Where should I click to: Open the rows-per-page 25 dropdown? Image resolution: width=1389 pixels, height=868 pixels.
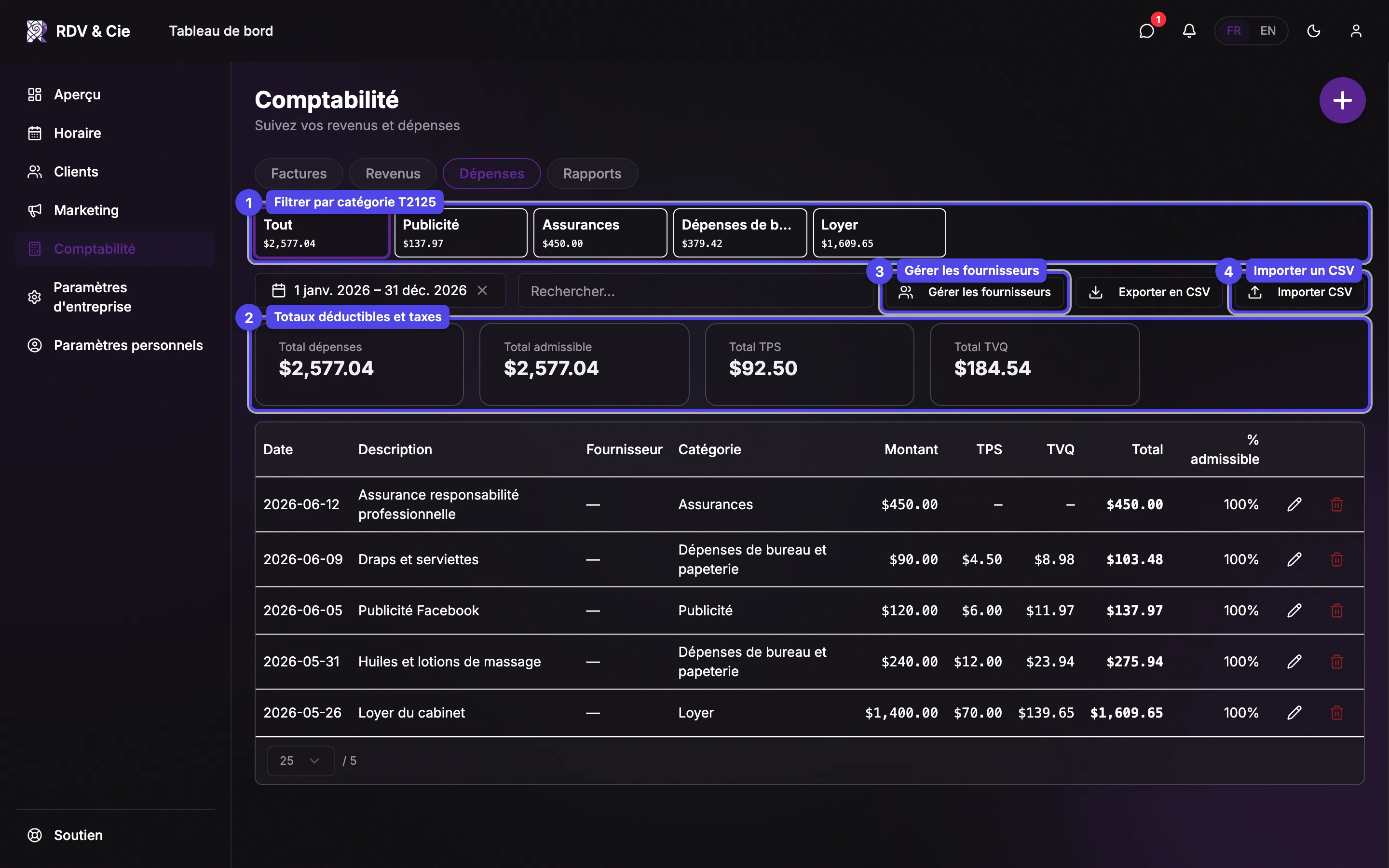tap(300, 760)
